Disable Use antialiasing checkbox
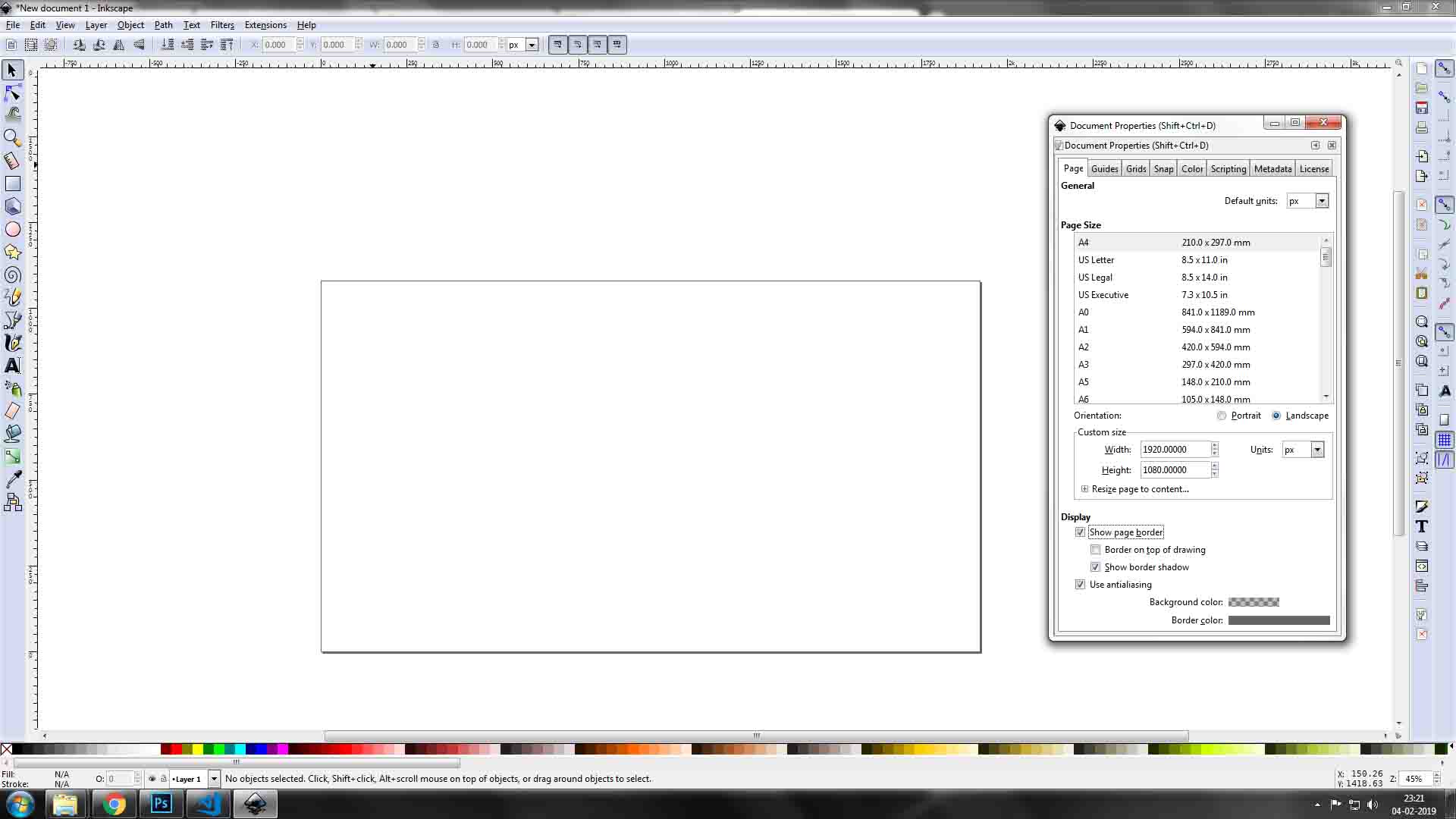Screen dimensions: 1456x819 pos(1080,585)
